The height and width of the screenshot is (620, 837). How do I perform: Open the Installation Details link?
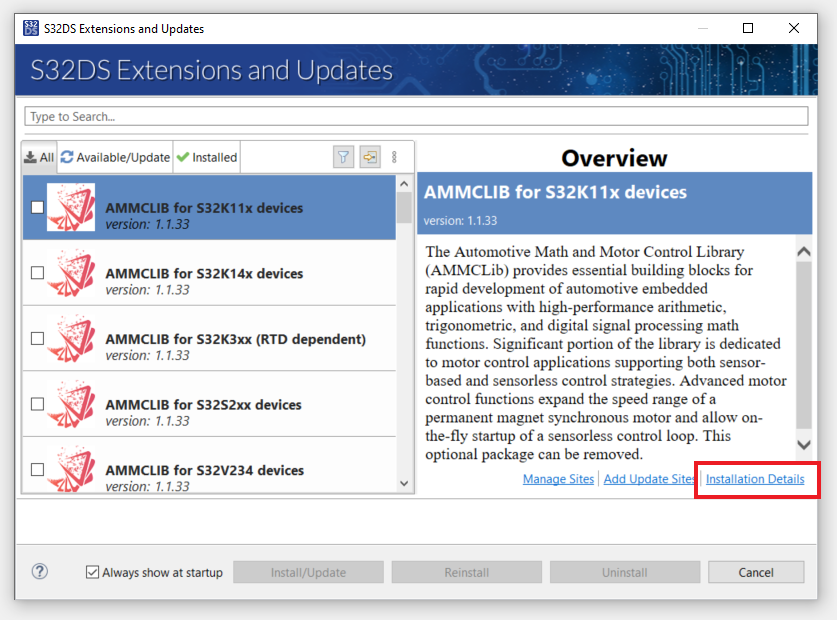click(x=755, y=479)
